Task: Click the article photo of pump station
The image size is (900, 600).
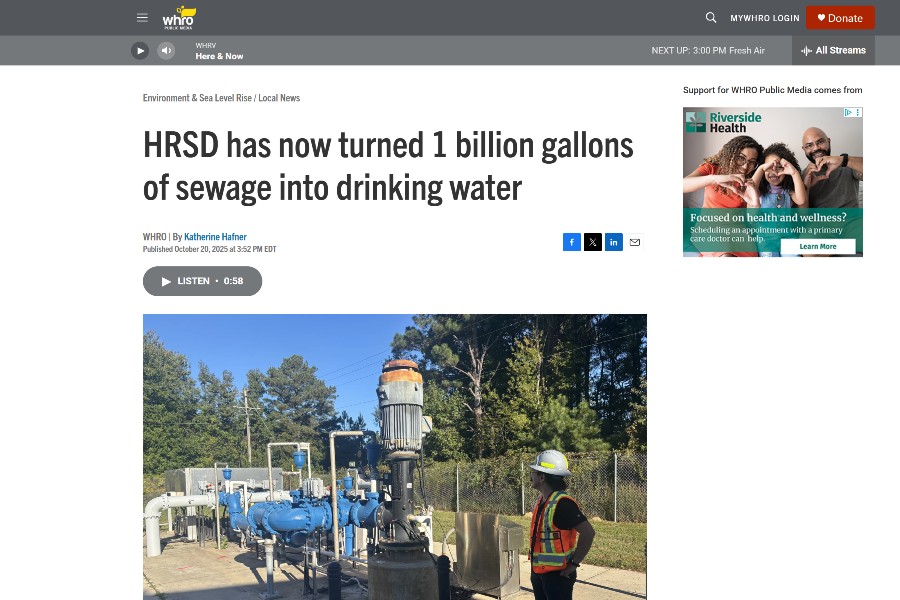Action: [x=395, y=456]
